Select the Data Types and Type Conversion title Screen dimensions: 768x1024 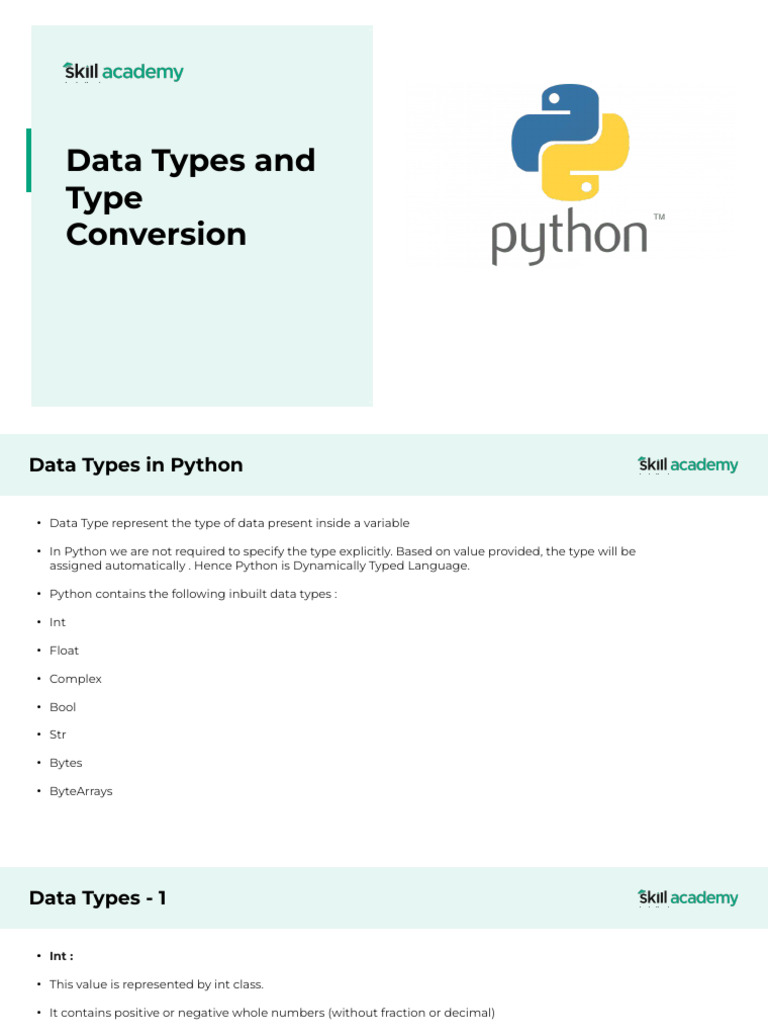(x=190, y=197)
